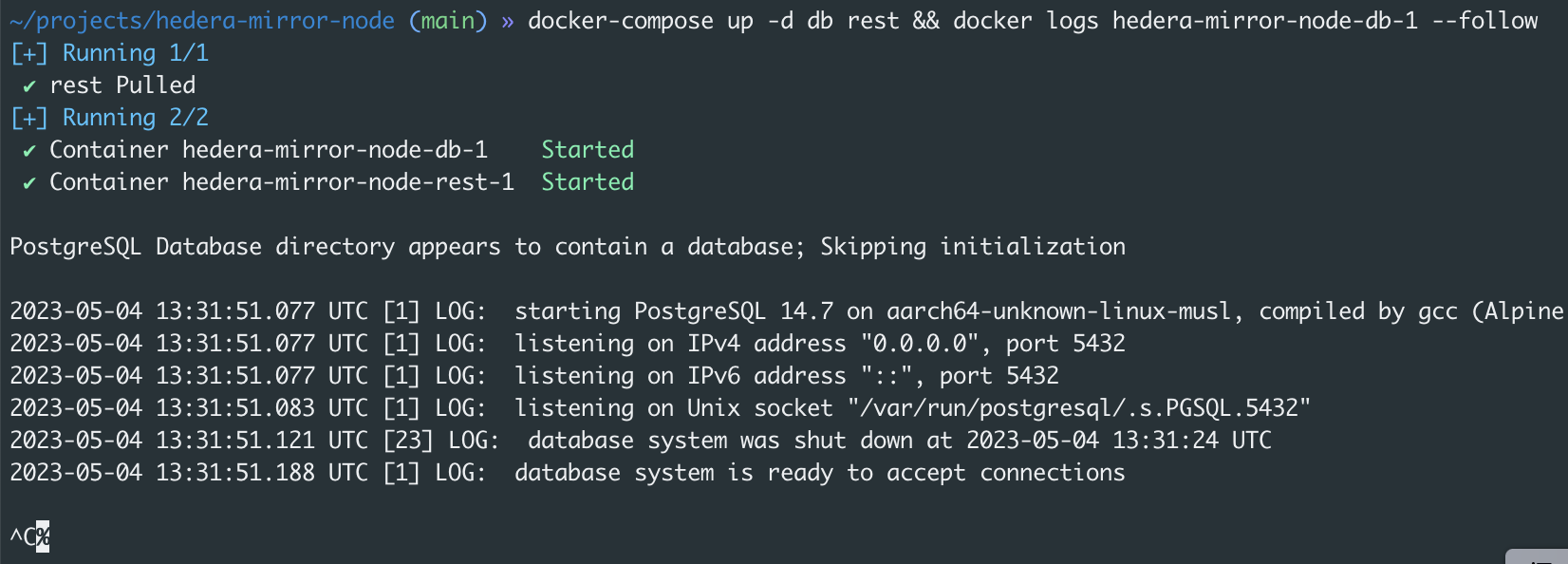Image resolution: width=1568 pixels, height=564 pixels.
Task: Click the » prompt arrow symbol
Action: (x=508, y=22)
